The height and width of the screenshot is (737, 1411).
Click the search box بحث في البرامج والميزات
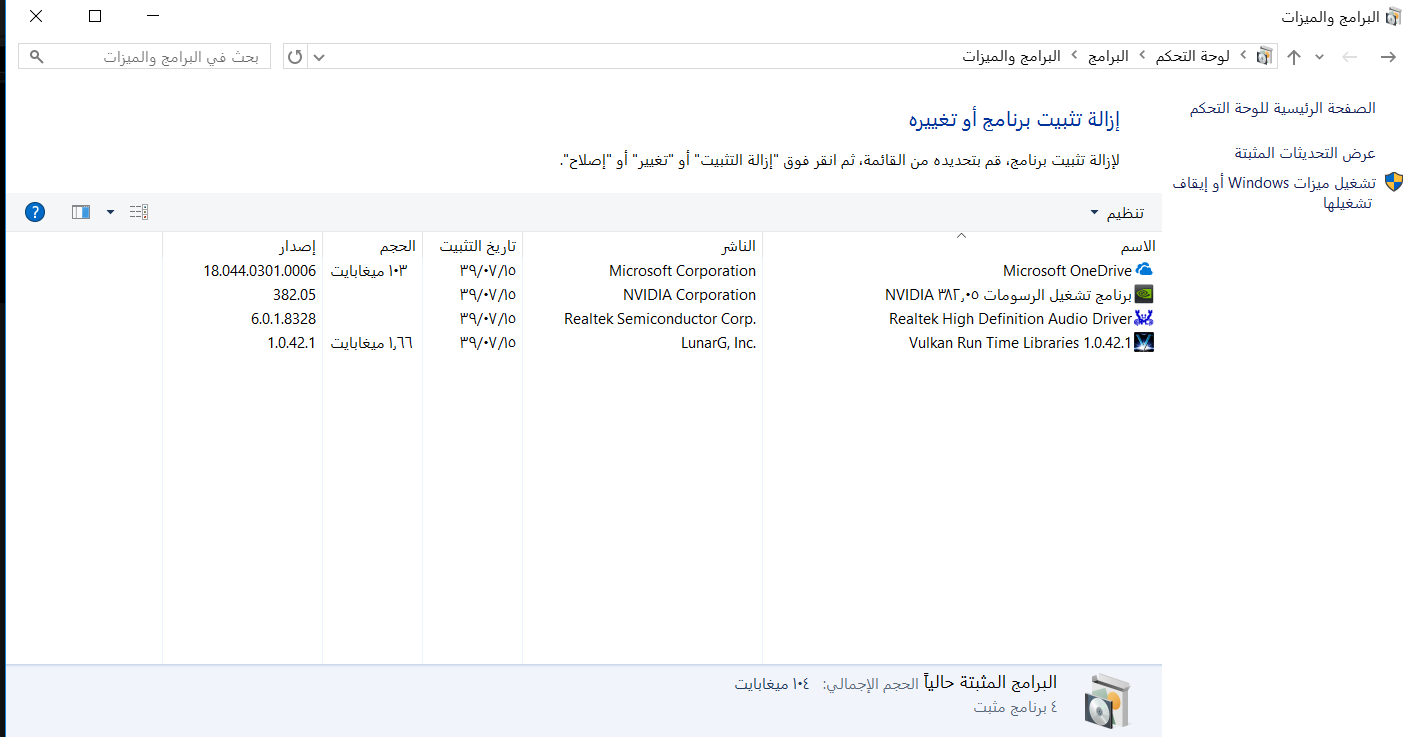[x=145, y=57]
